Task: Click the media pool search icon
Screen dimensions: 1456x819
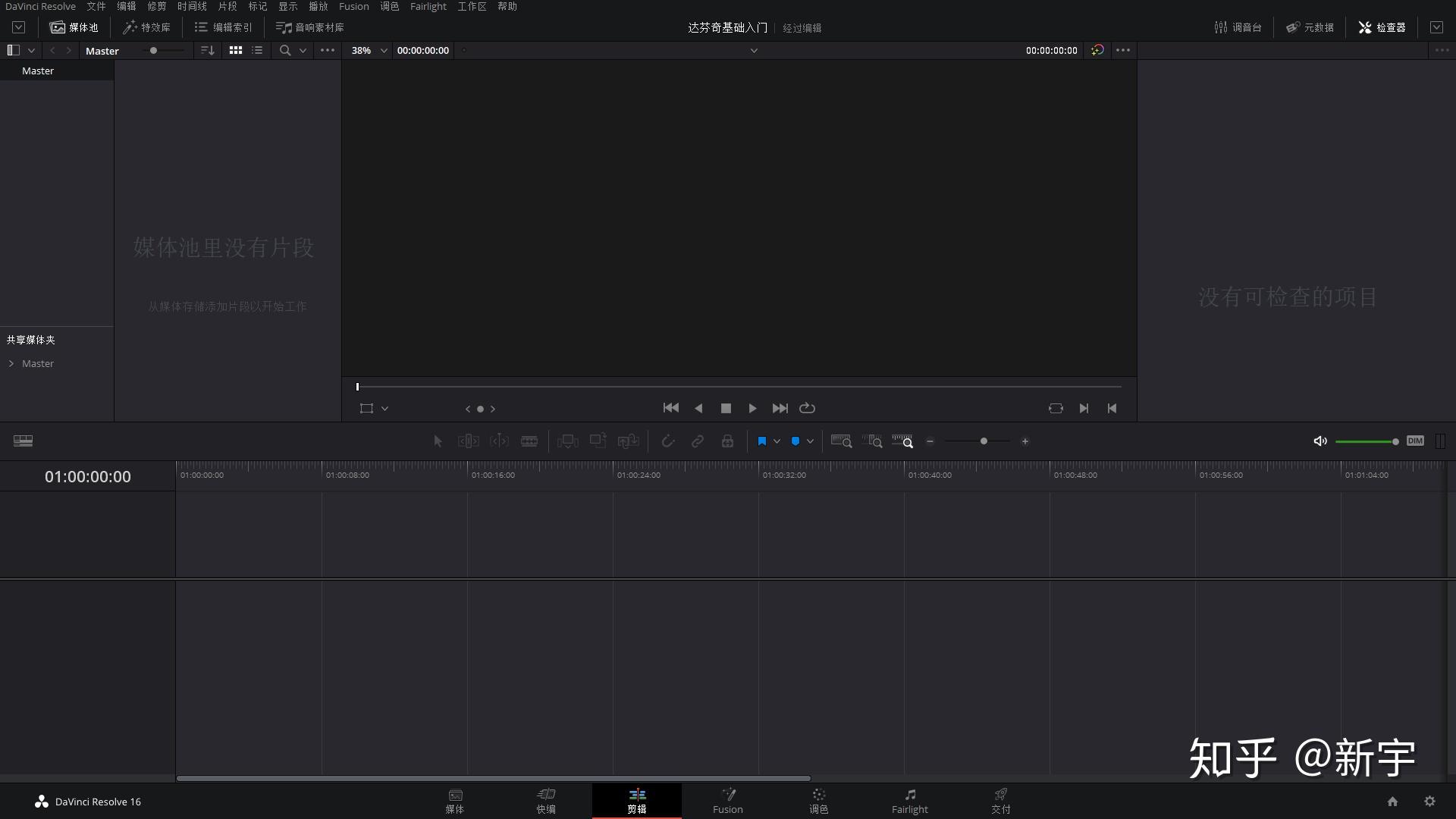Action: 285,50
